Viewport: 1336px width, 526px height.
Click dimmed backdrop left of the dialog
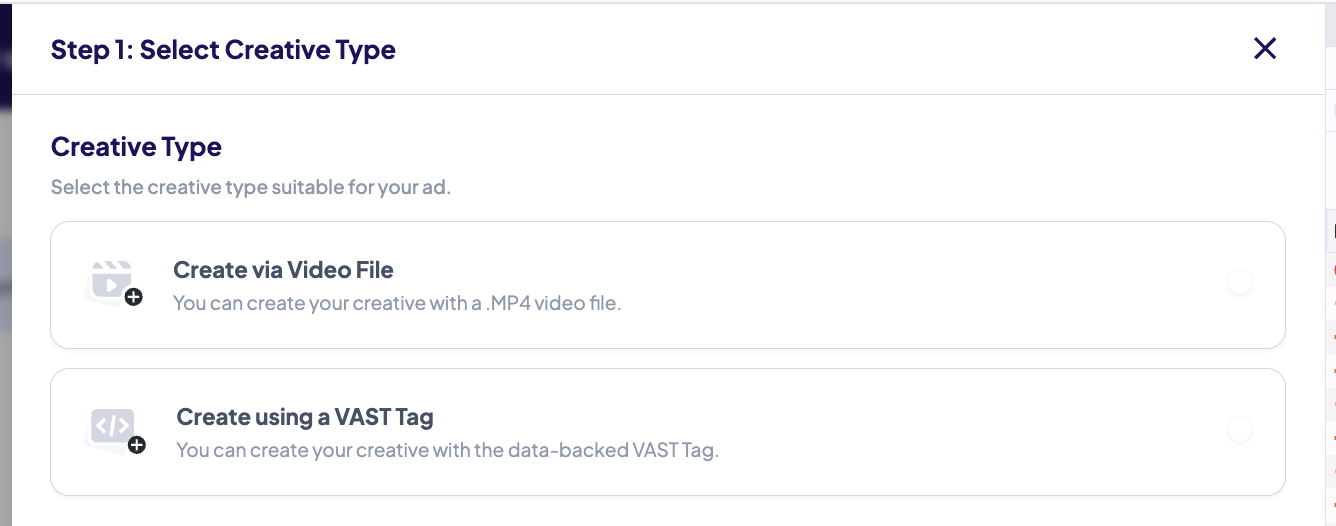tap(5, 300)
